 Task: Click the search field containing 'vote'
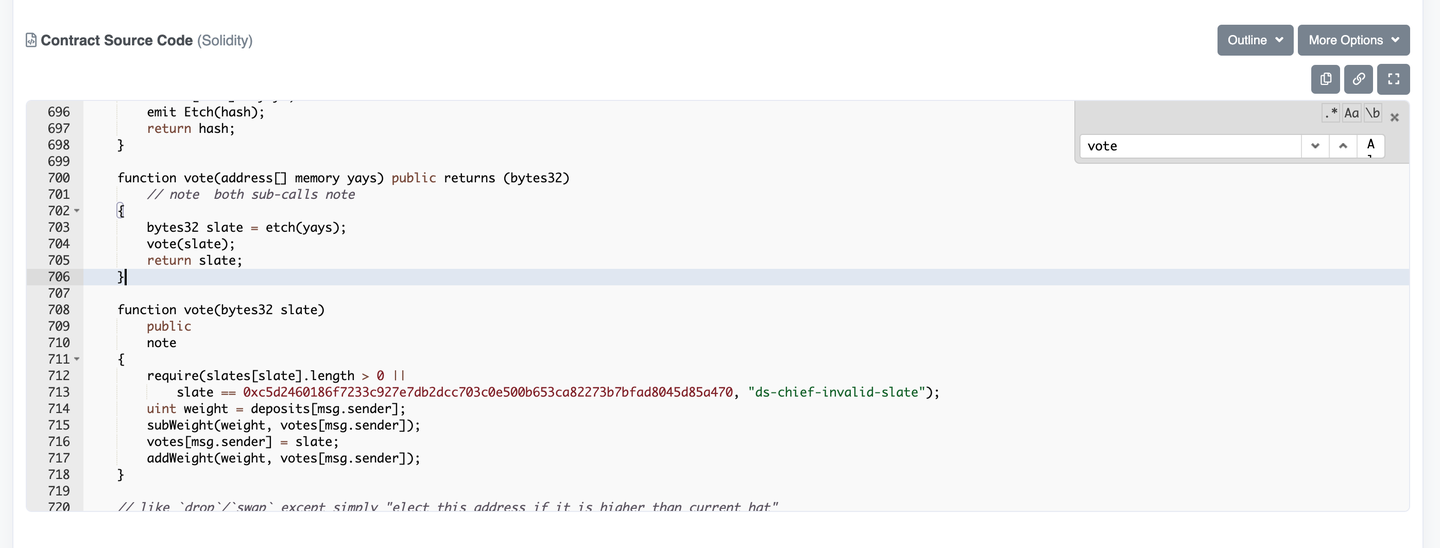pyautogui.click(x=1190, y=146)
